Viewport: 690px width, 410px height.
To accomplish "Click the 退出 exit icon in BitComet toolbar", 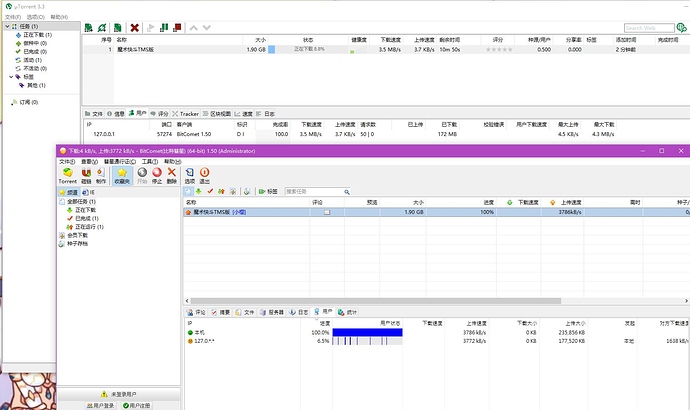I will pyautogui.click(x=205, y=176).
